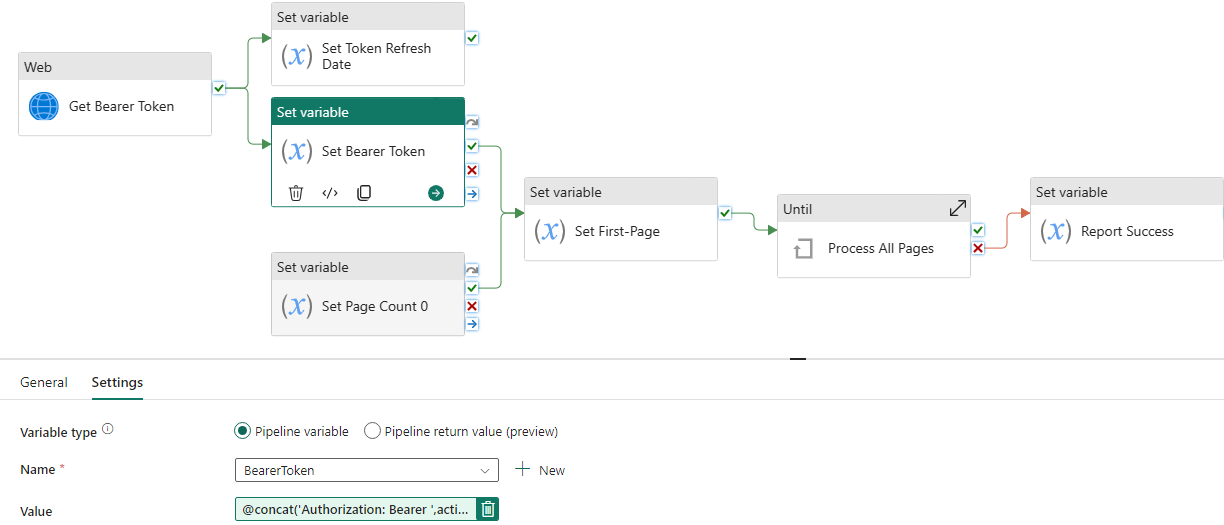Select Pipeline return value (preview) radio button

[x=372, y=431]
